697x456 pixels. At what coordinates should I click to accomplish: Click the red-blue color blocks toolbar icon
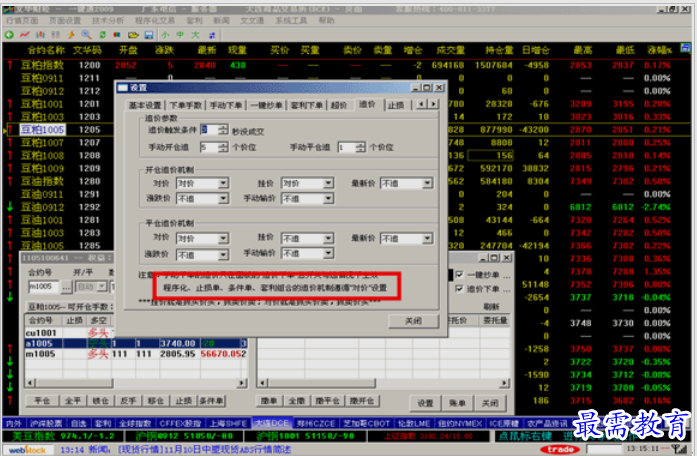click(117, 35)
